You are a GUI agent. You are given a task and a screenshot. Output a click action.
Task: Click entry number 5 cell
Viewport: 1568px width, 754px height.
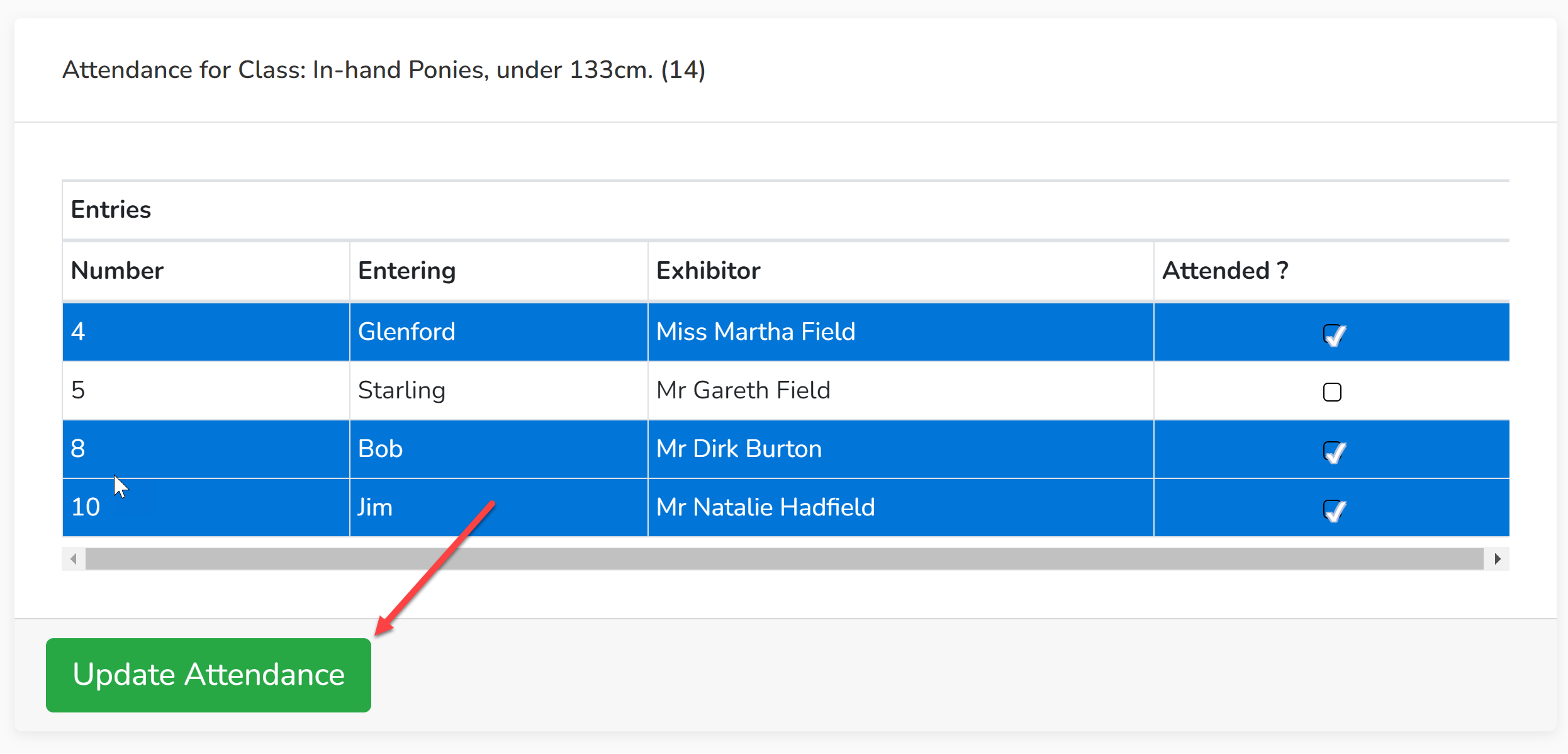pyautogui.click(x=206, y=390)
